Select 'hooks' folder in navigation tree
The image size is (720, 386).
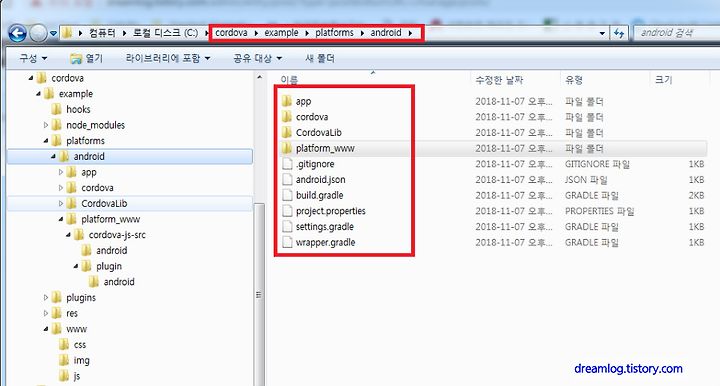[71, 109]
